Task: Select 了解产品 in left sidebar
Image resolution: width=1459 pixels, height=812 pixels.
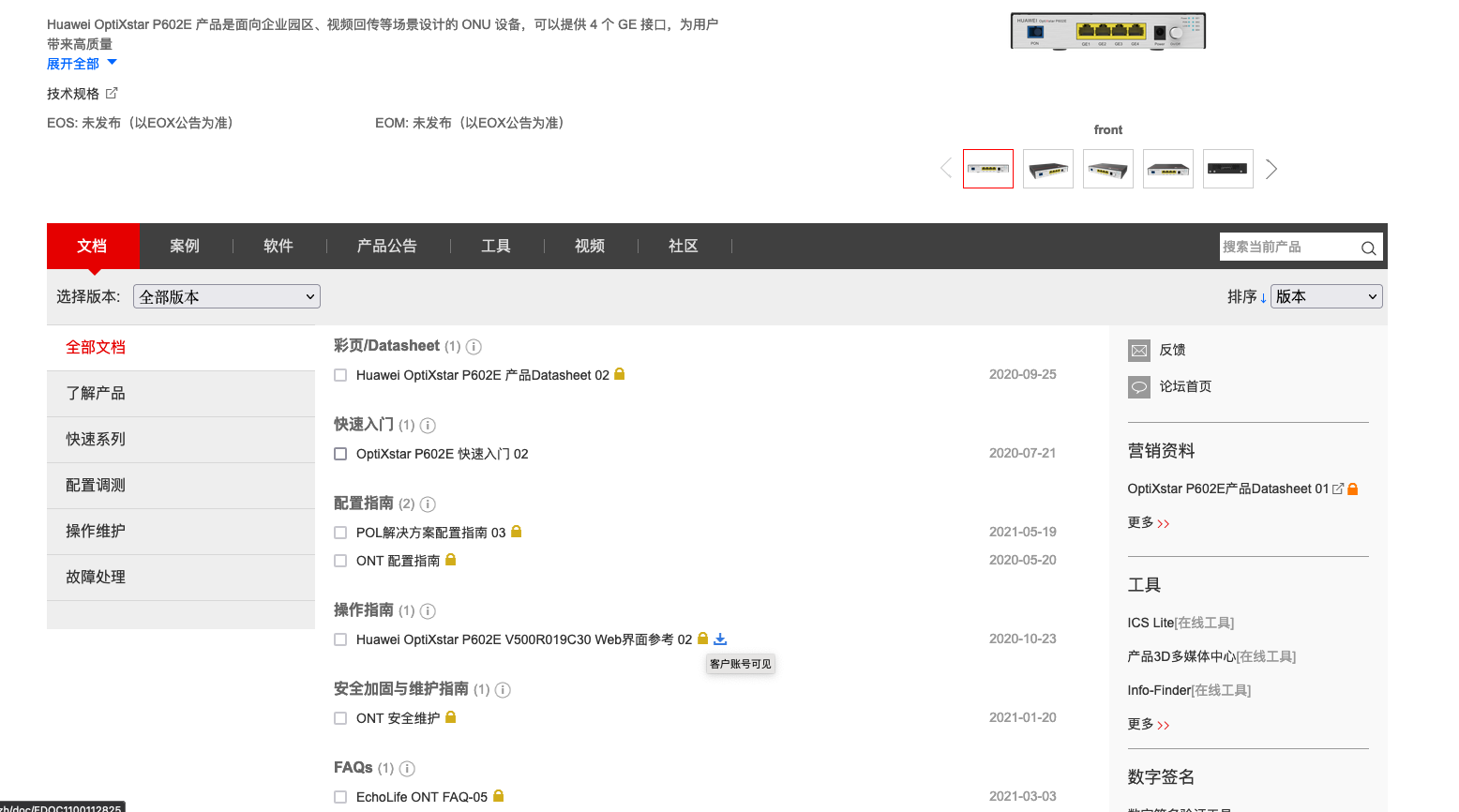Action: [181, 394]
